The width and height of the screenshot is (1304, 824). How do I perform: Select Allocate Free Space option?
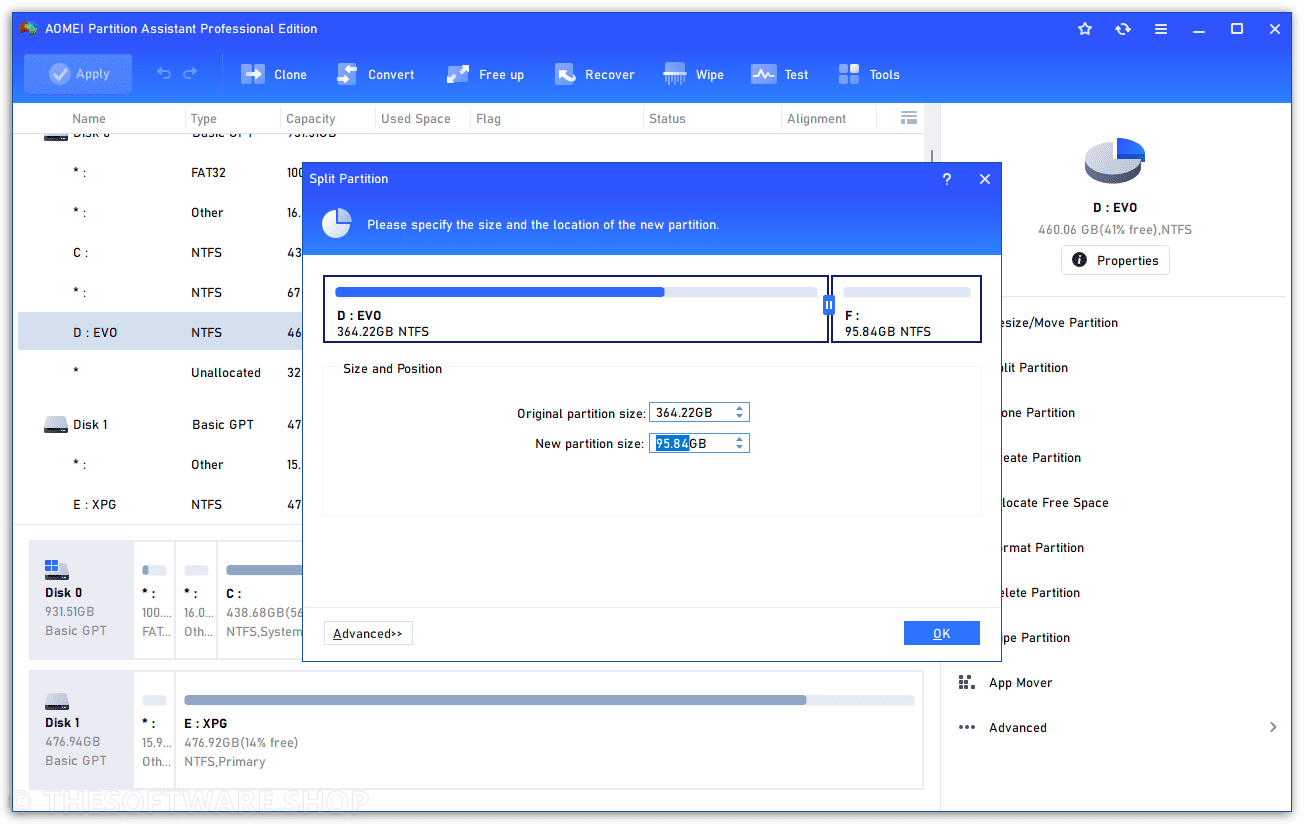tap(1055, 503)
